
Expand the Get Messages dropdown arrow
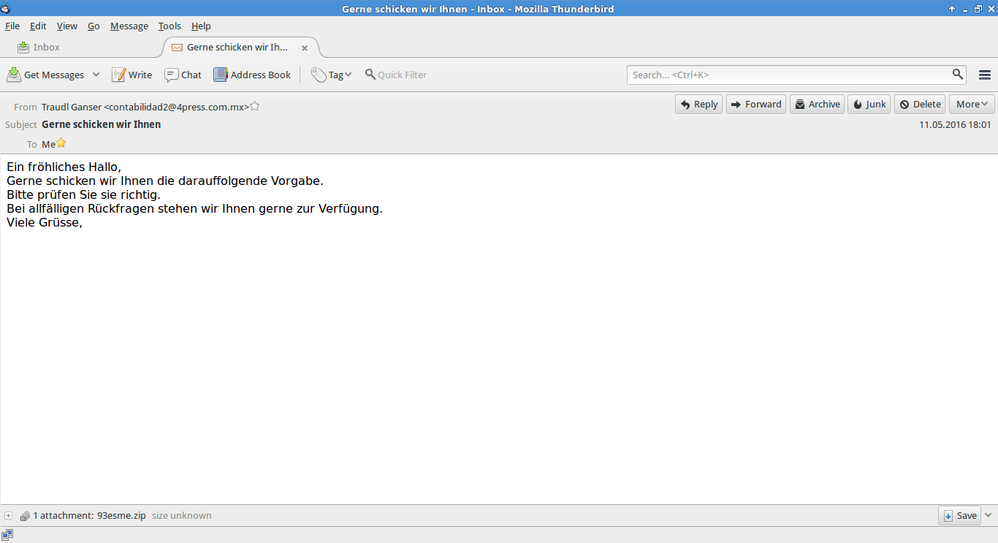(x=95, y=74)
